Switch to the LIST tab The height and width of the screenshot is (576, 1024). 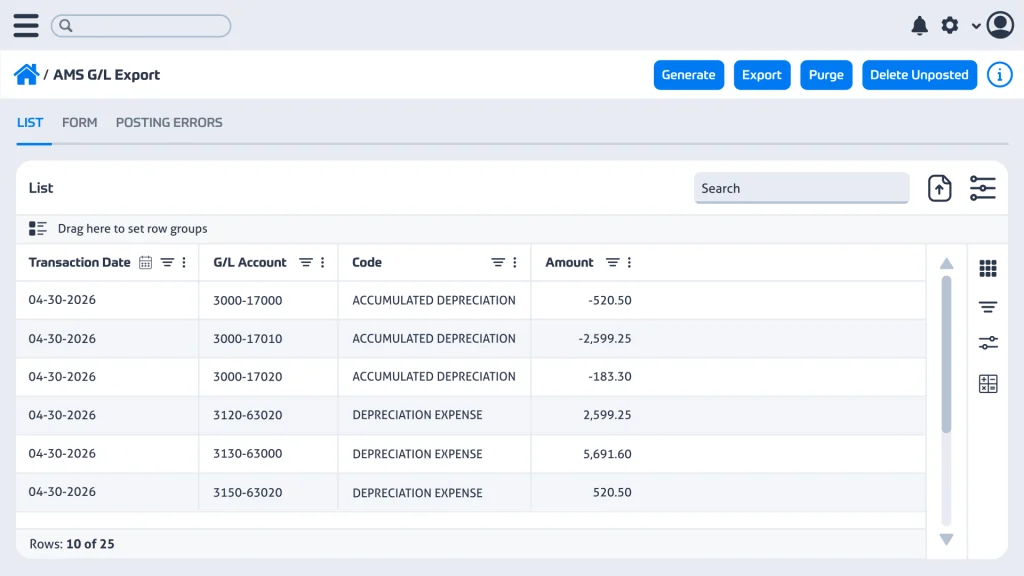pos(30,122)
